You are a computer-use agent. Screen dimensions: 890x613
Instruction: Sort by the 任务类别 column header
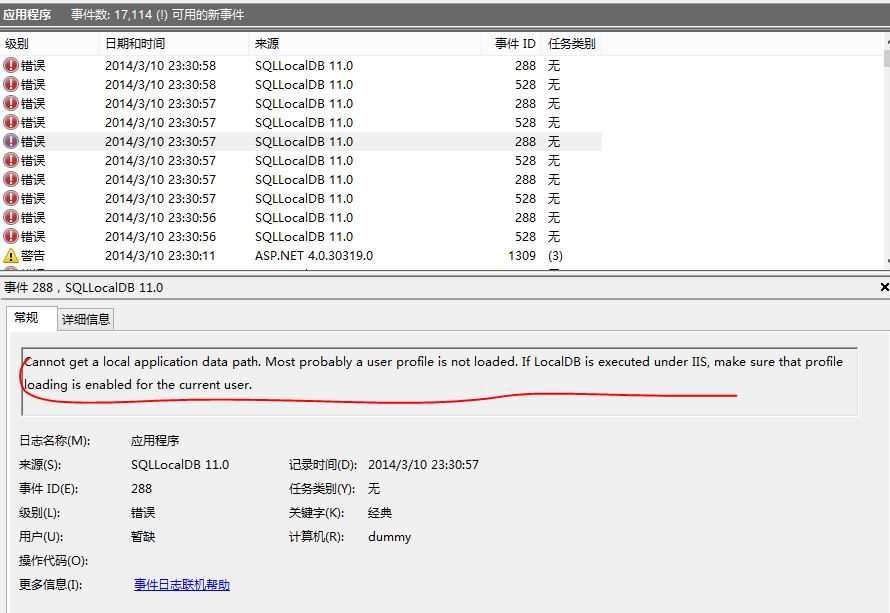[570, 43]
